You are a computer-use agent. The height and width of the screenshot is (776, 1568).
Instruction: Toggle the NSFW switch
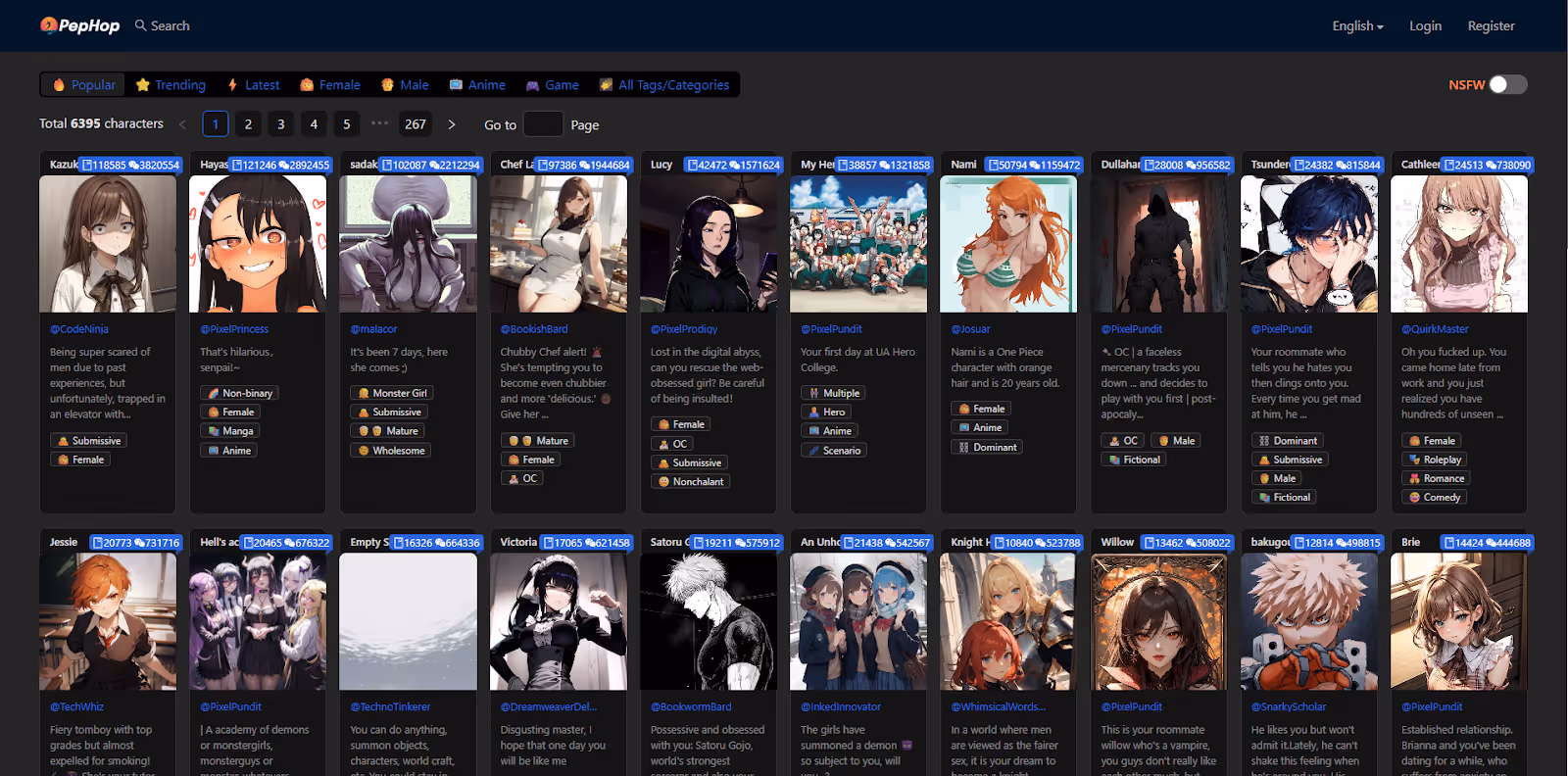(x=1507, y=85)
